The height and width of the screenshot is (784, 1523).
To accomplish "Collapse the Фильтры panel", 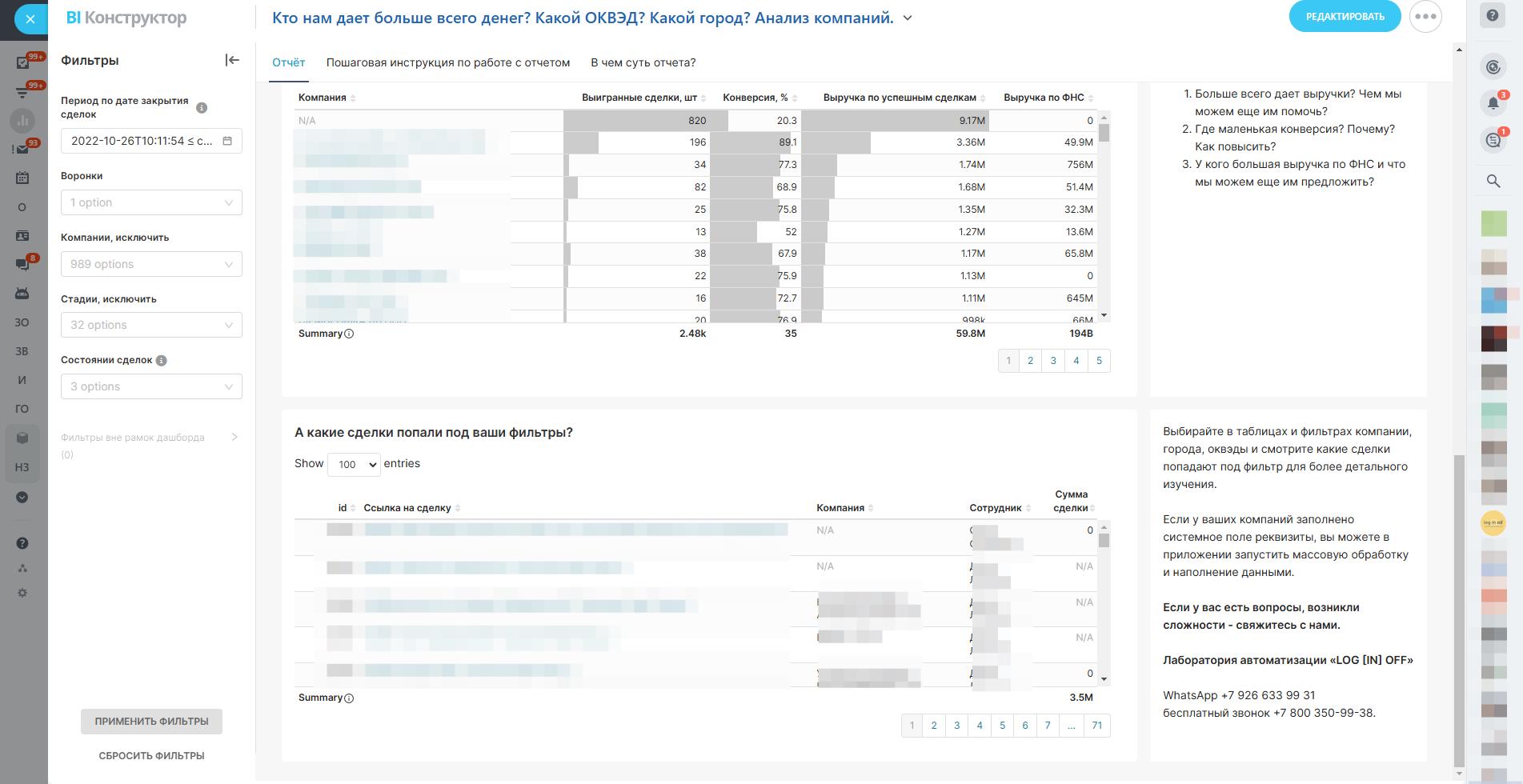I will 232,60.
